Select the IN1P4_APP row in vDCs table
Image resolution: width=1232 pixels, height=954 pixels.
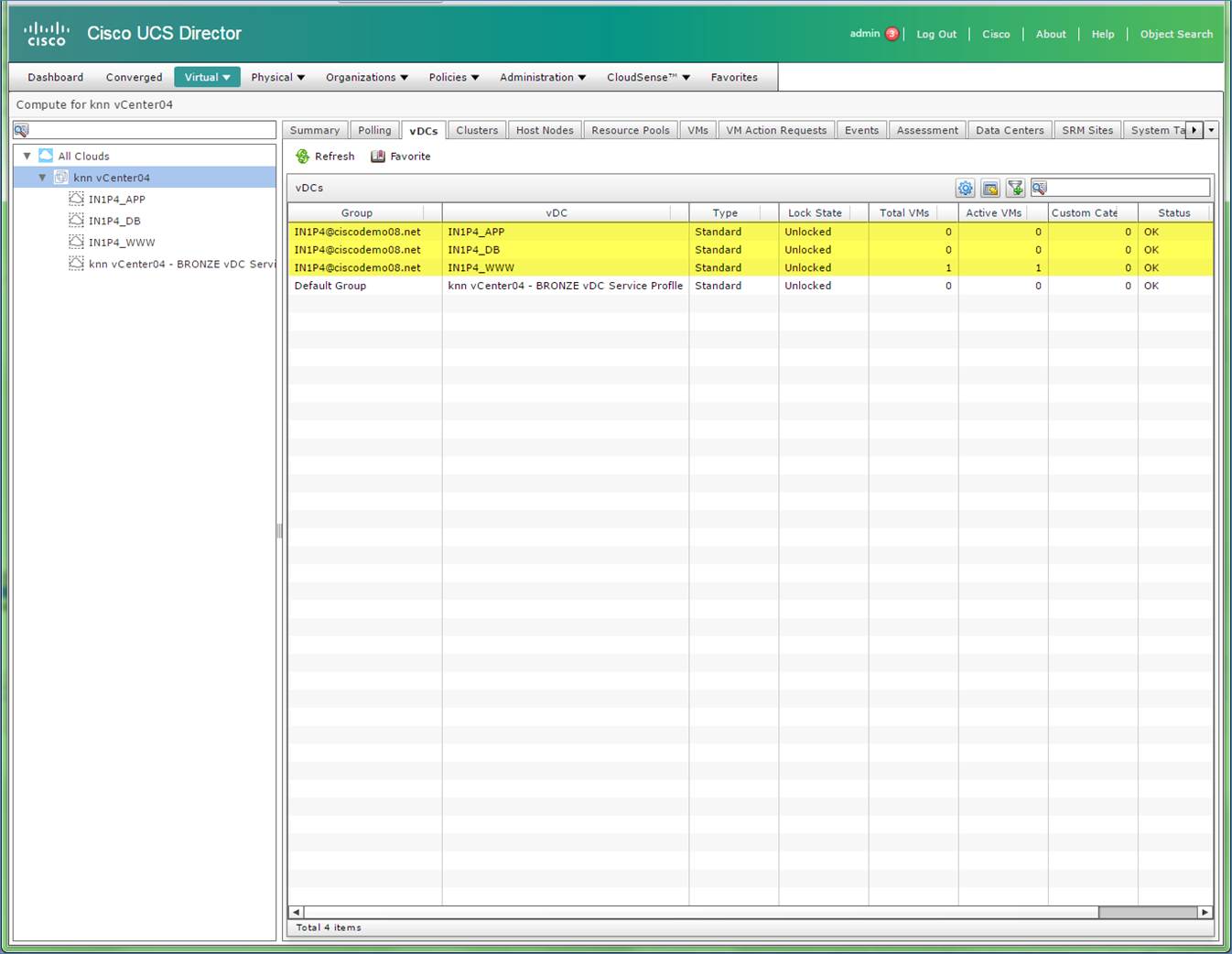click(751, 232)
